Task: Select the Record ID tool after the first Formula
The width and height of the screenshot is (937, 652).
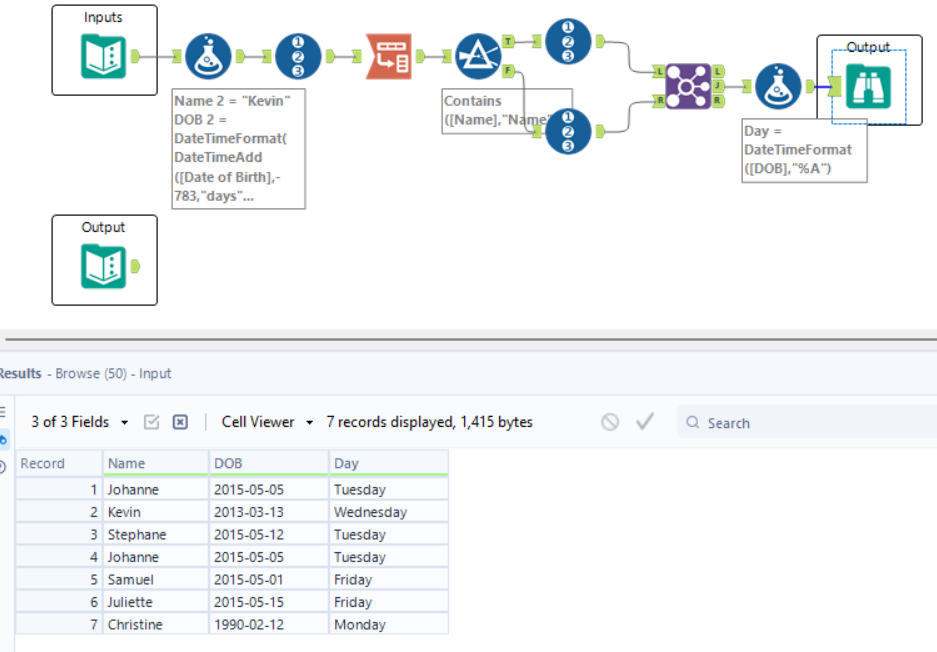Action: click(x=298, y=57)
